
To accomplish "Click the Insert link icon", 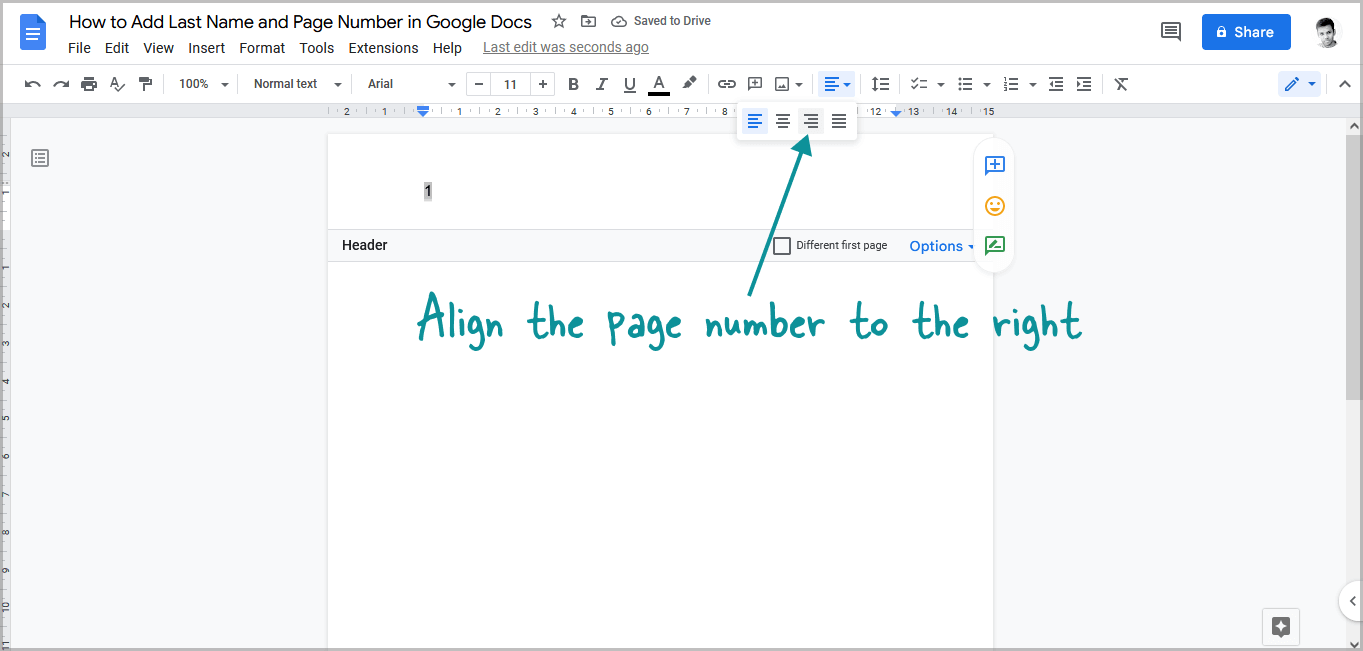I will [726, 84].
